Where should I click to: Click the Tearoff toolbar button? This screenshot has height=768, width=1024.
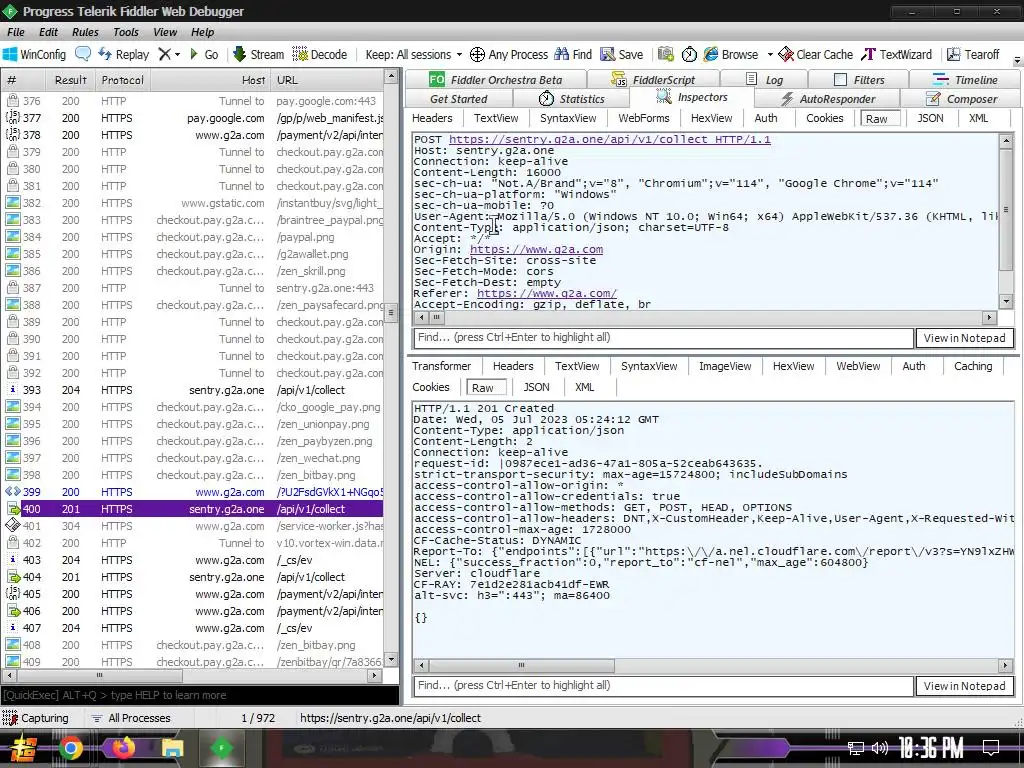tap(974, 54)
